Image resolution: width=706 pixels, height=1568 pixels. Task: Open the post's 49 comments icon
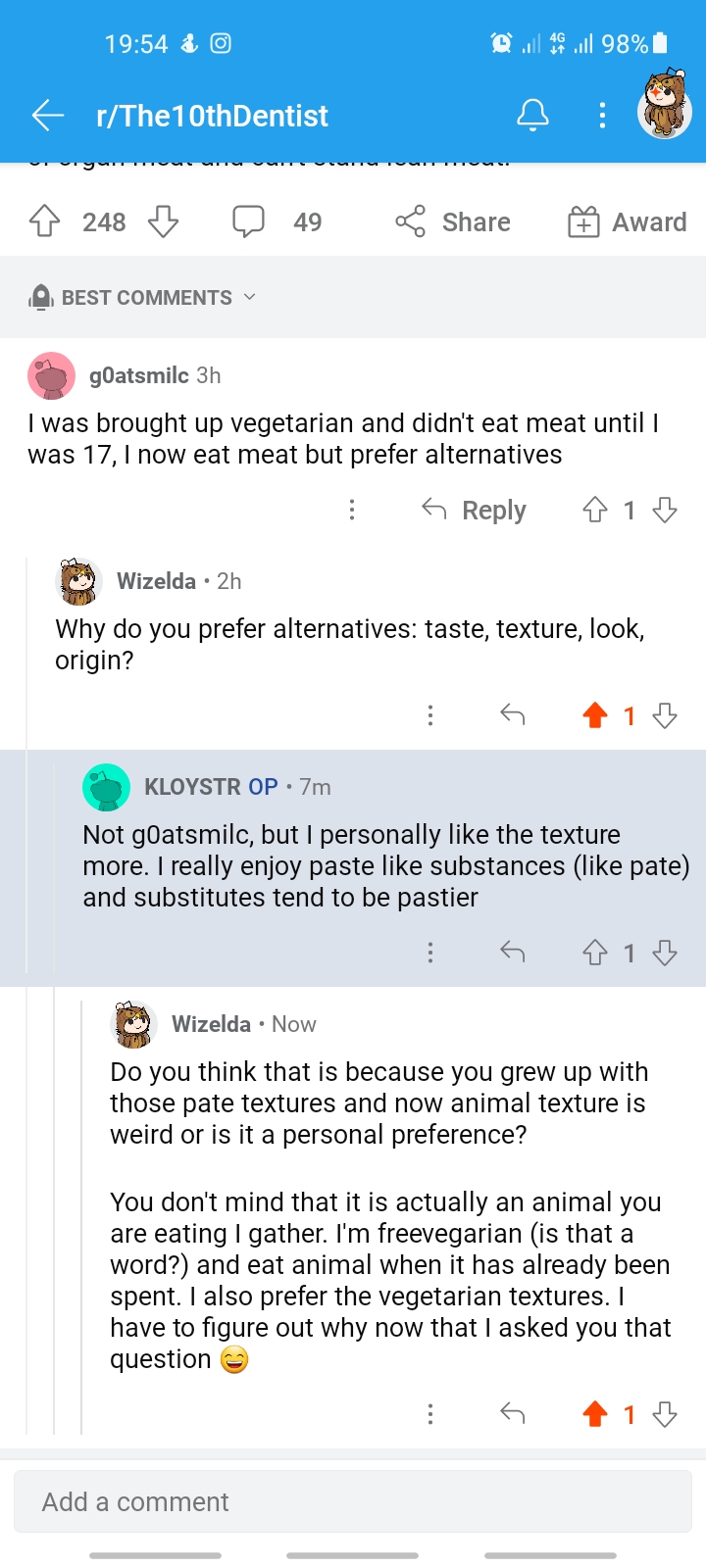click(248, 221)
